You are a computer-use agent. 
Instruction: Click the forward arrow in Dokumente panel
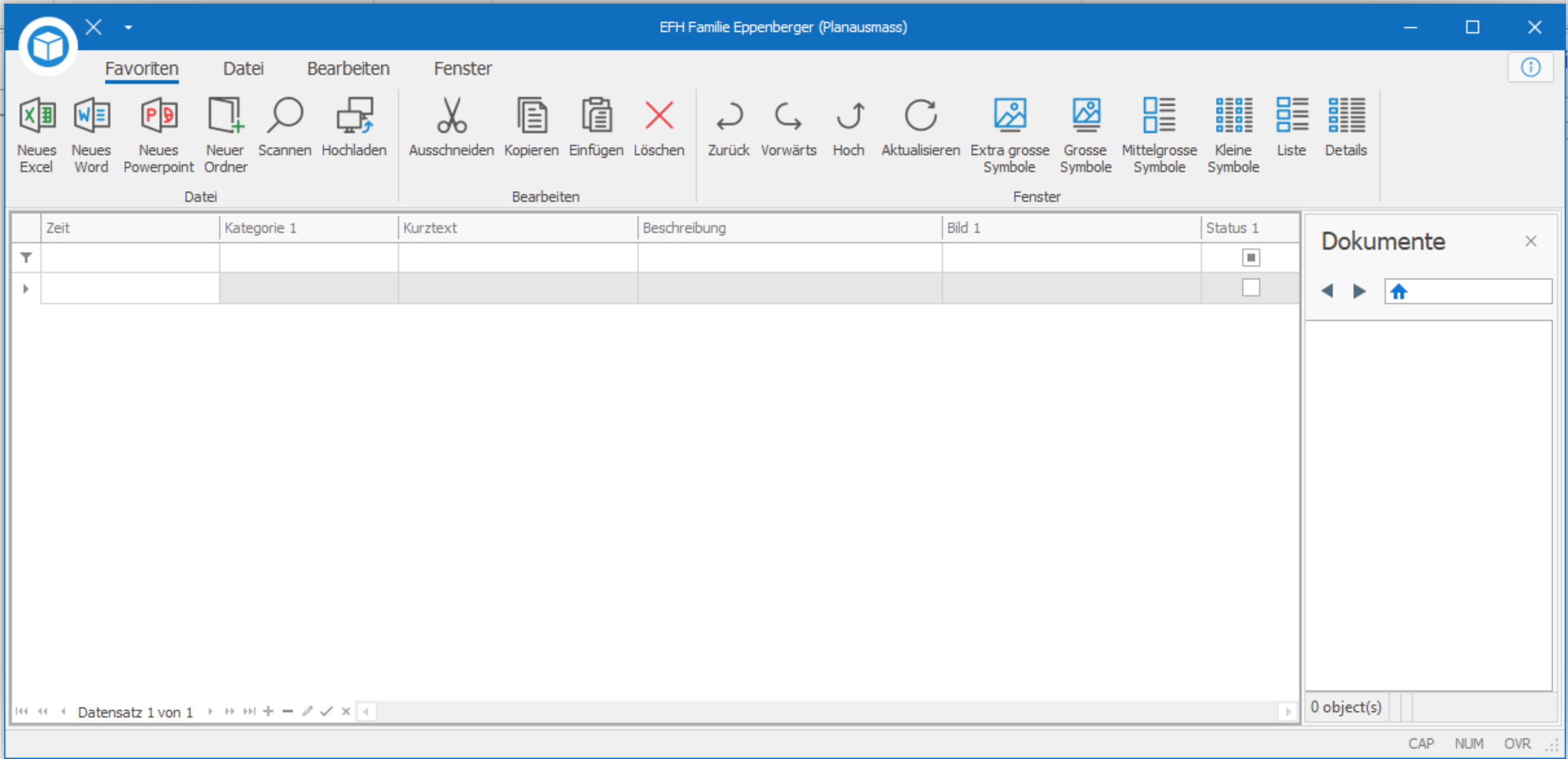1359,291
